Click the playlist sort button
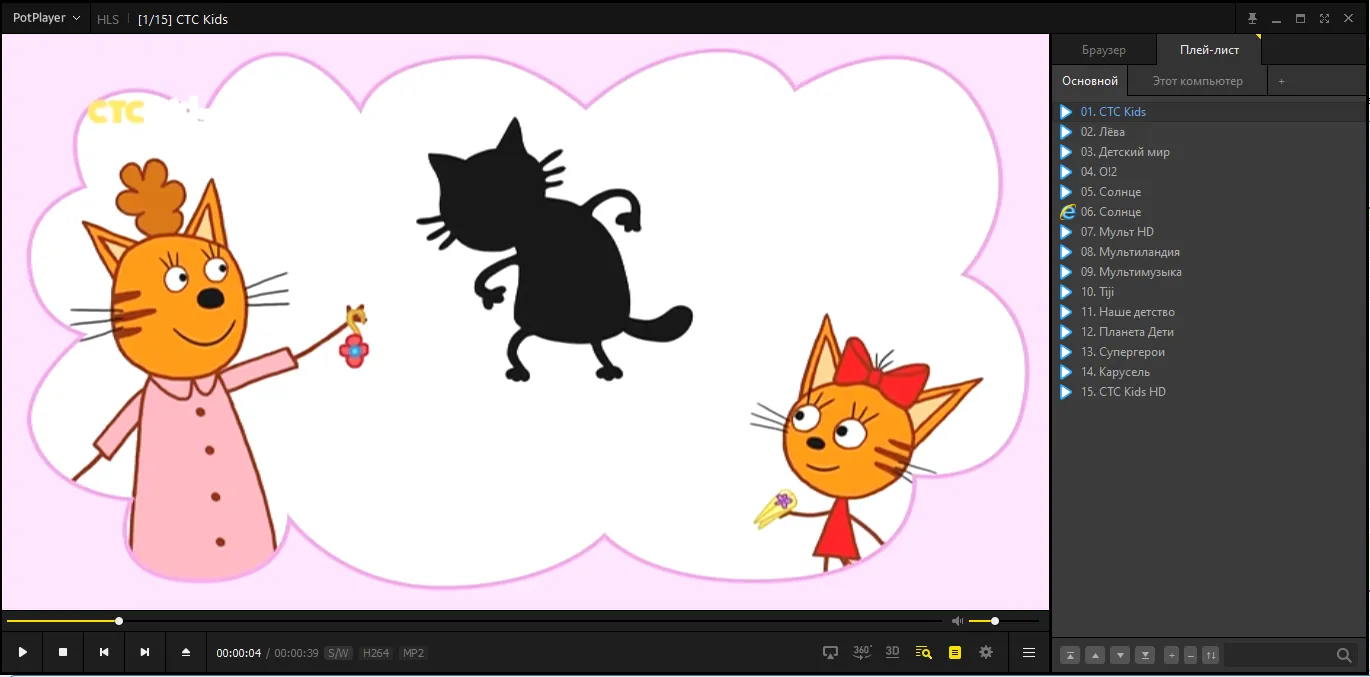The width and height of the screenshot is (1370, 677). [1211, 655]
